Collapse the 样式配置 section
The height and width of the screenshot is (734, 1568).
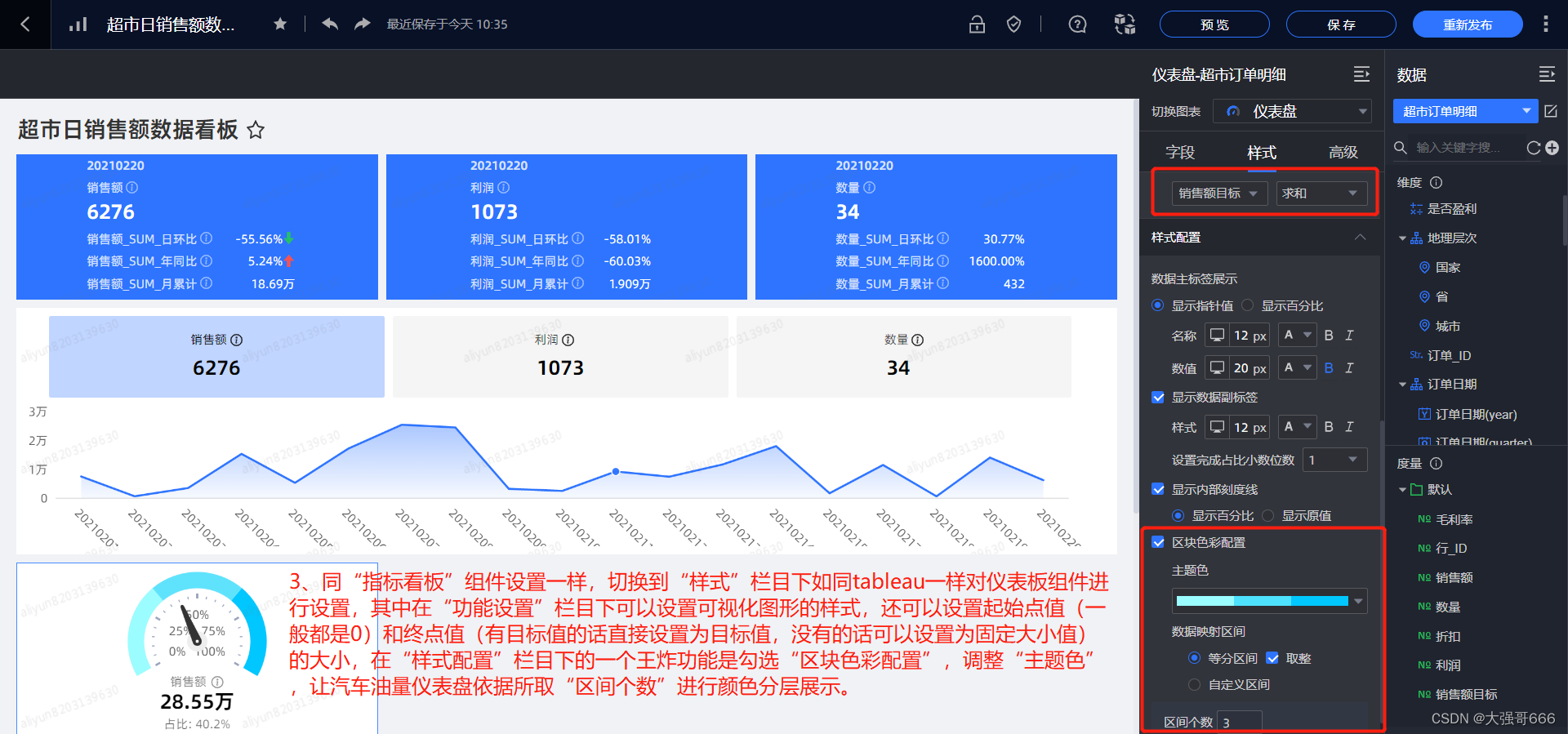(1360, 238)
